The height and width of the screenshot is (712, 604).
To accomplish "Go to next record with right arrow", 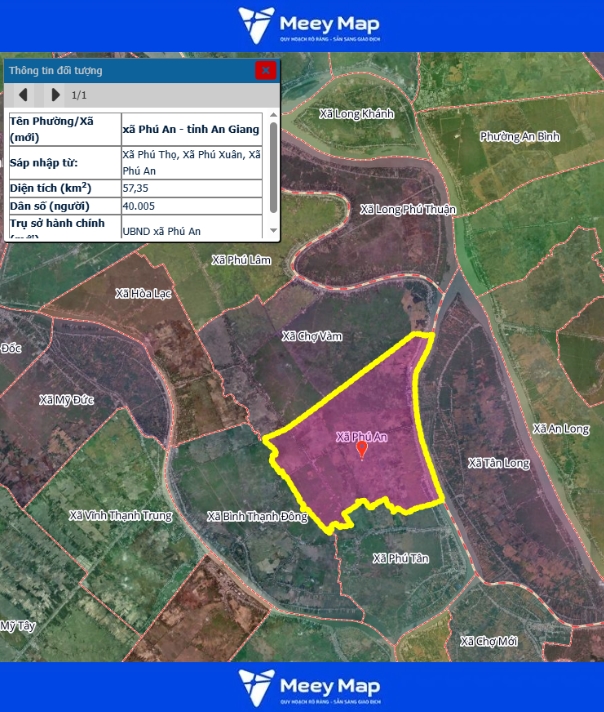I will point(56,95).
